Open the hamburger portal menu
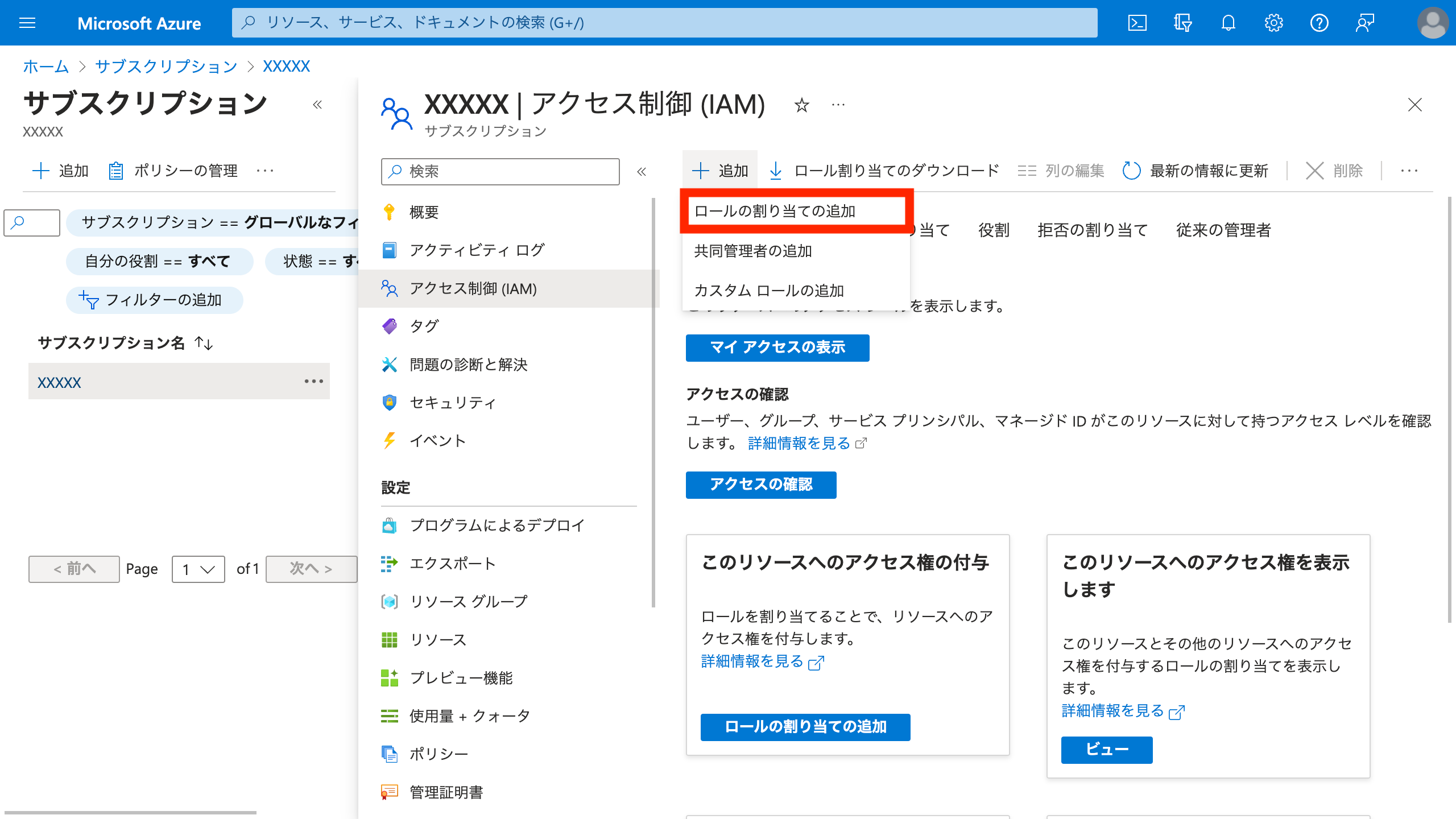1456x819 pixels. pyautogui.click(x=27, y=23)
